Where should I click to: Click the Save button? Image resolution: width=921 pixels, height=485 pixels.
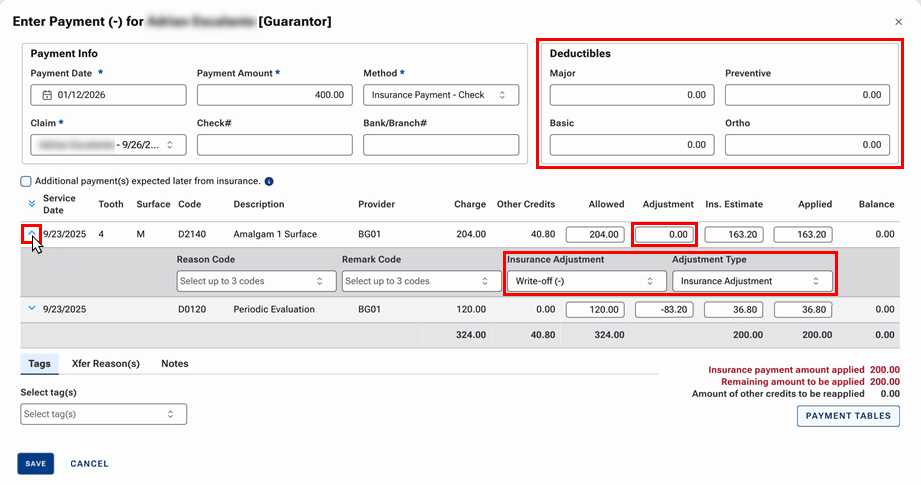click(36, 464)
